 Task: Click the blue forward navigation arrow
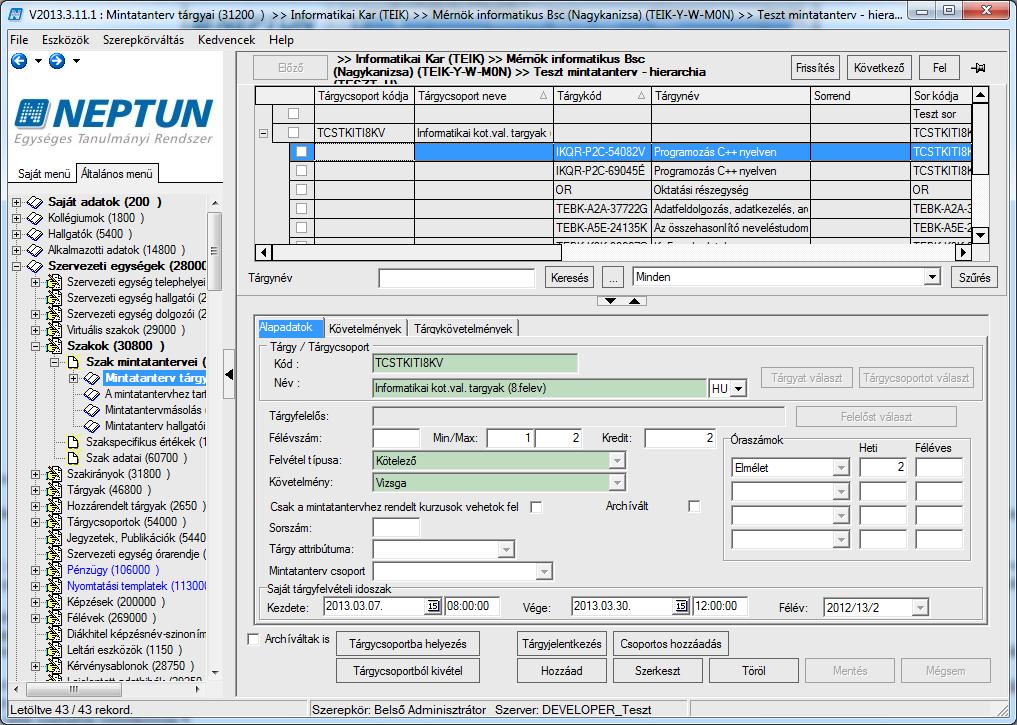[x=57, y=61]
